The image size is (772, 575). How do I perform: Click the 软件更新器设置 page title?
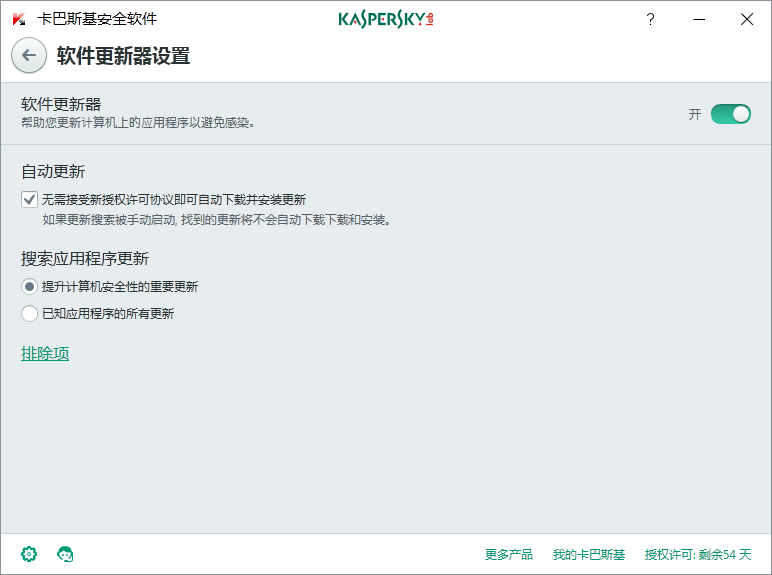pos(123,56)
